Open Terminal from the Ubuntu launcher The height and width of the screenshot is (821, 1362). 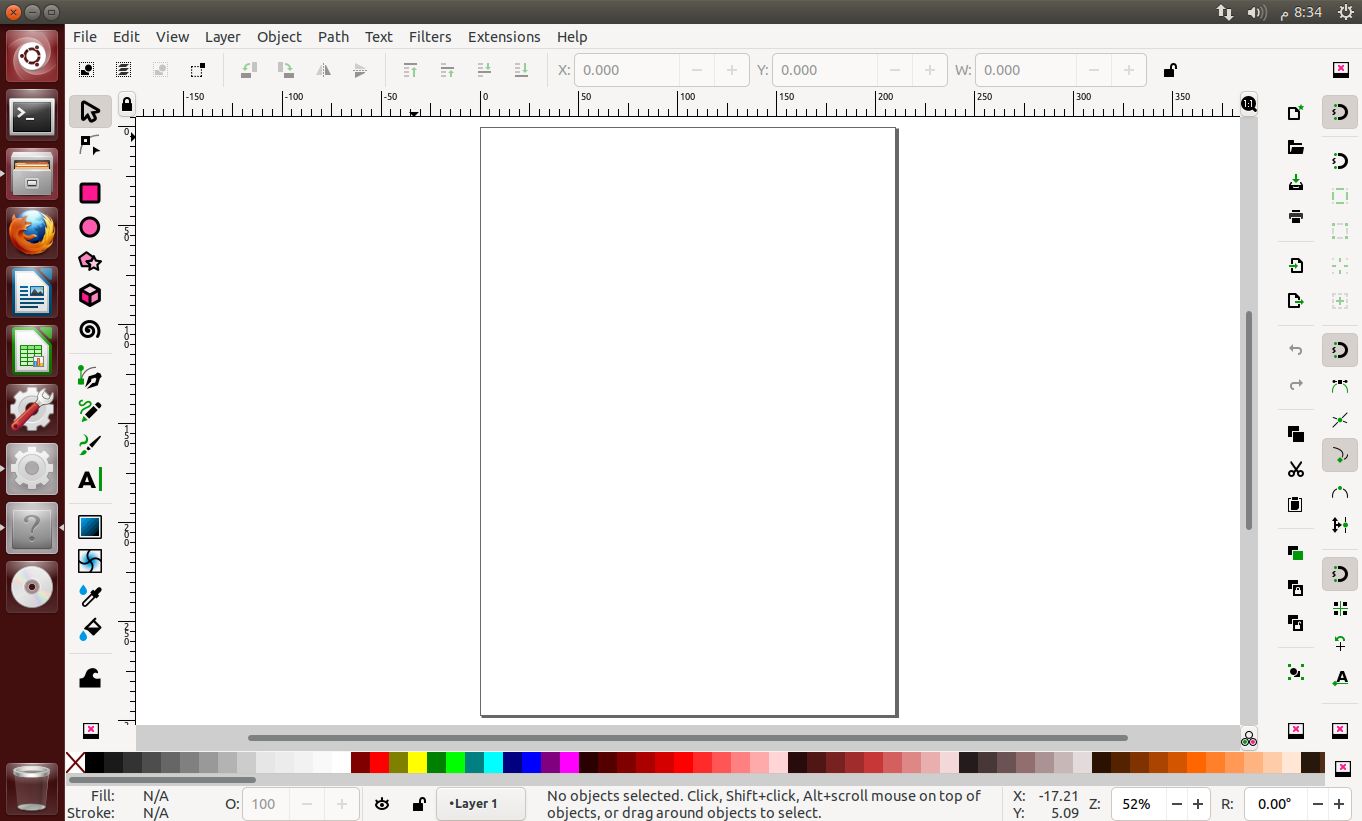tap(32, 116)
